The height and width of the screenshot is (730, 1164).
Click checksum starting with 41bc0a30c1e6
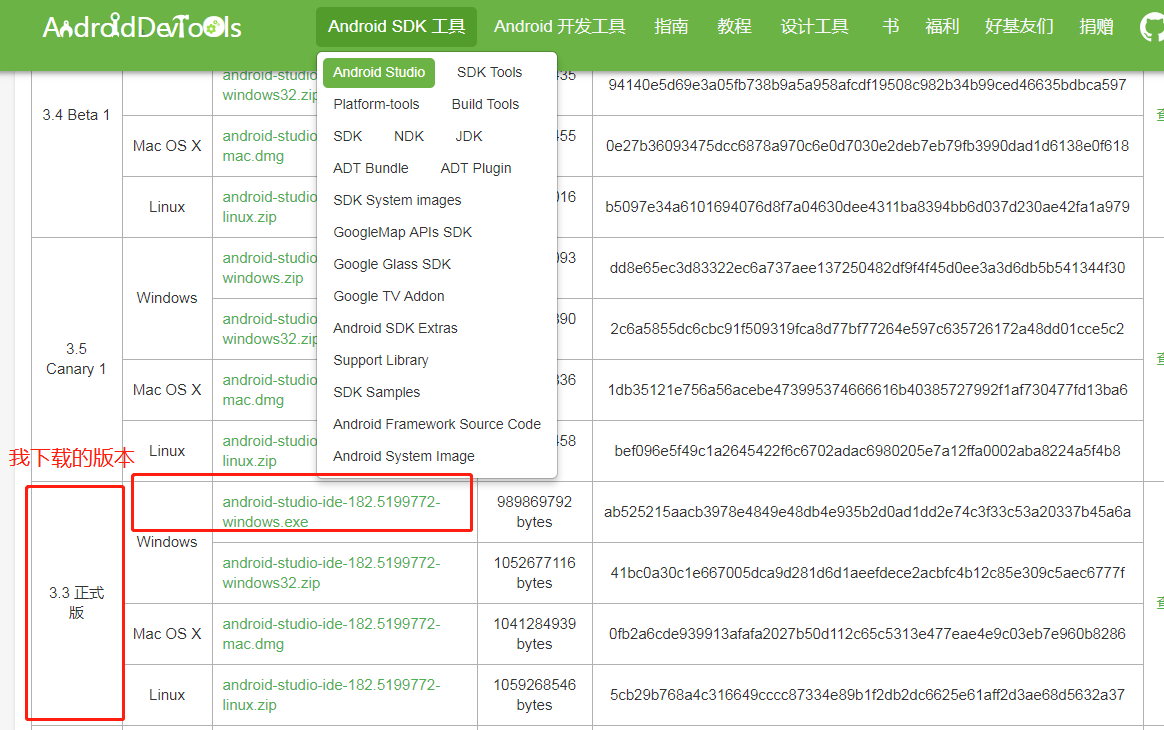tap(867, 573)
